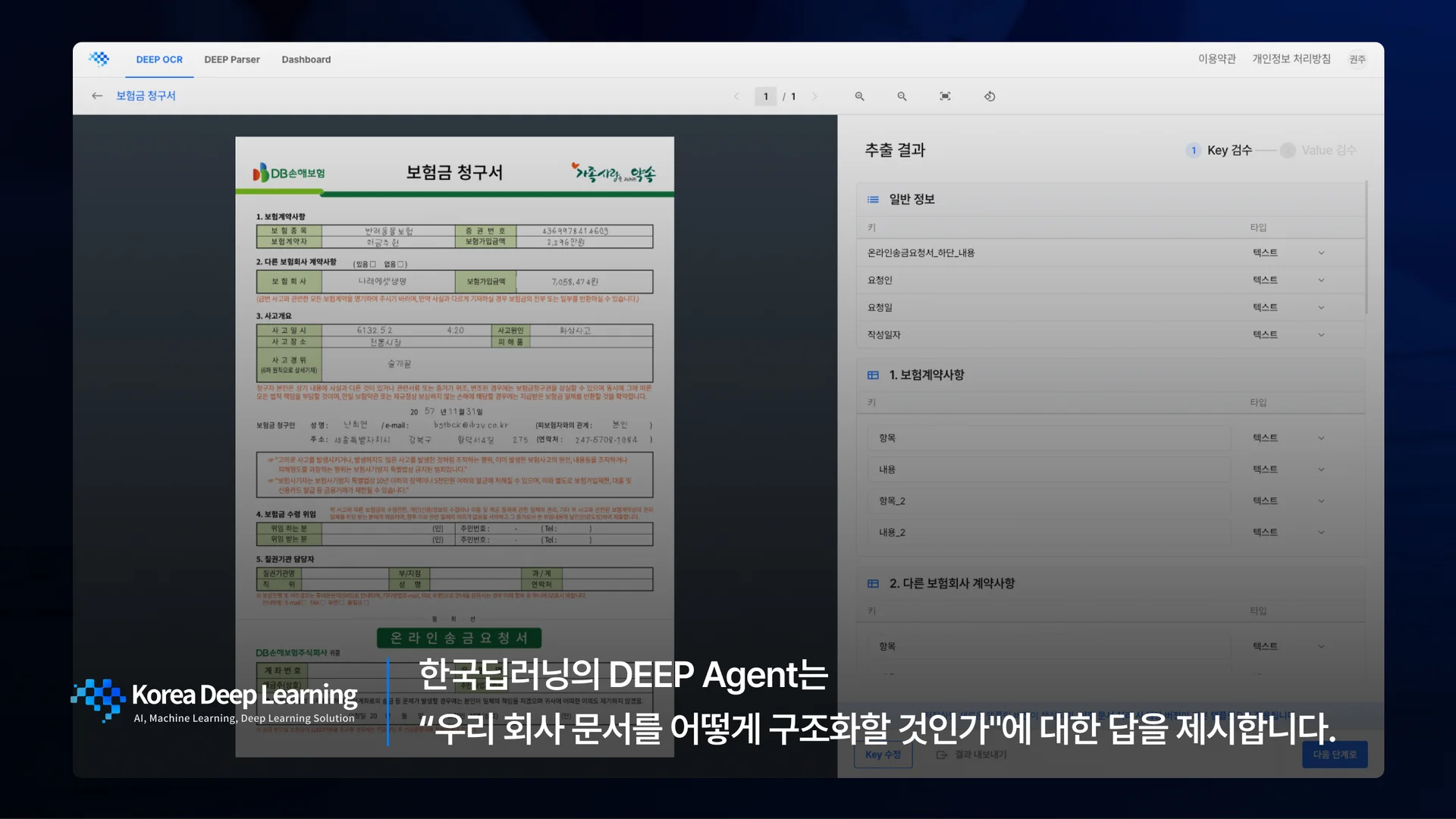Open the 개인정보 처리방침 link
This screenshot has height=819, width=1456.
(1291, 59)
